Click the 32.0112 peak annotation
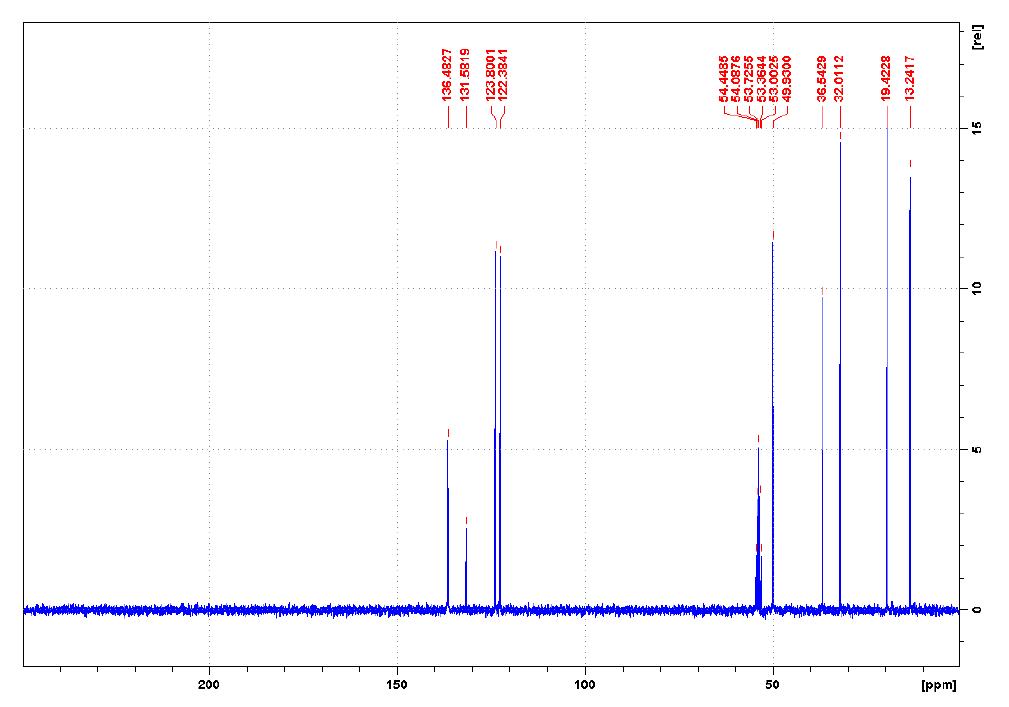The height and width of the screenshot is (707, 1009). tap(840, 78)
